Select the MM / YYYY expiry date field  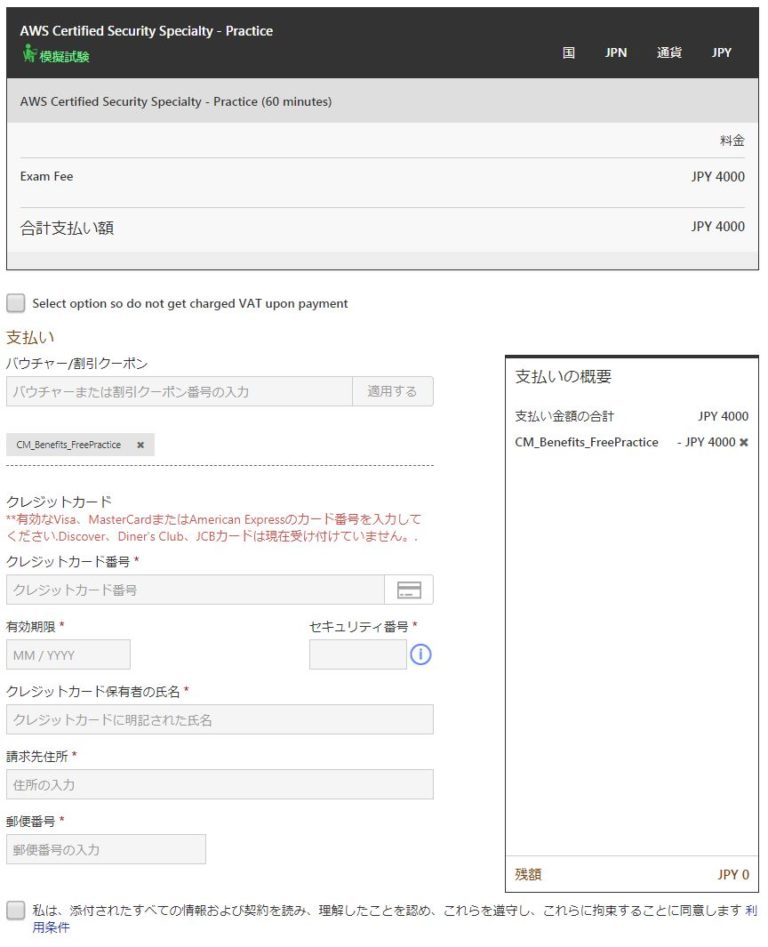[68, 655]
